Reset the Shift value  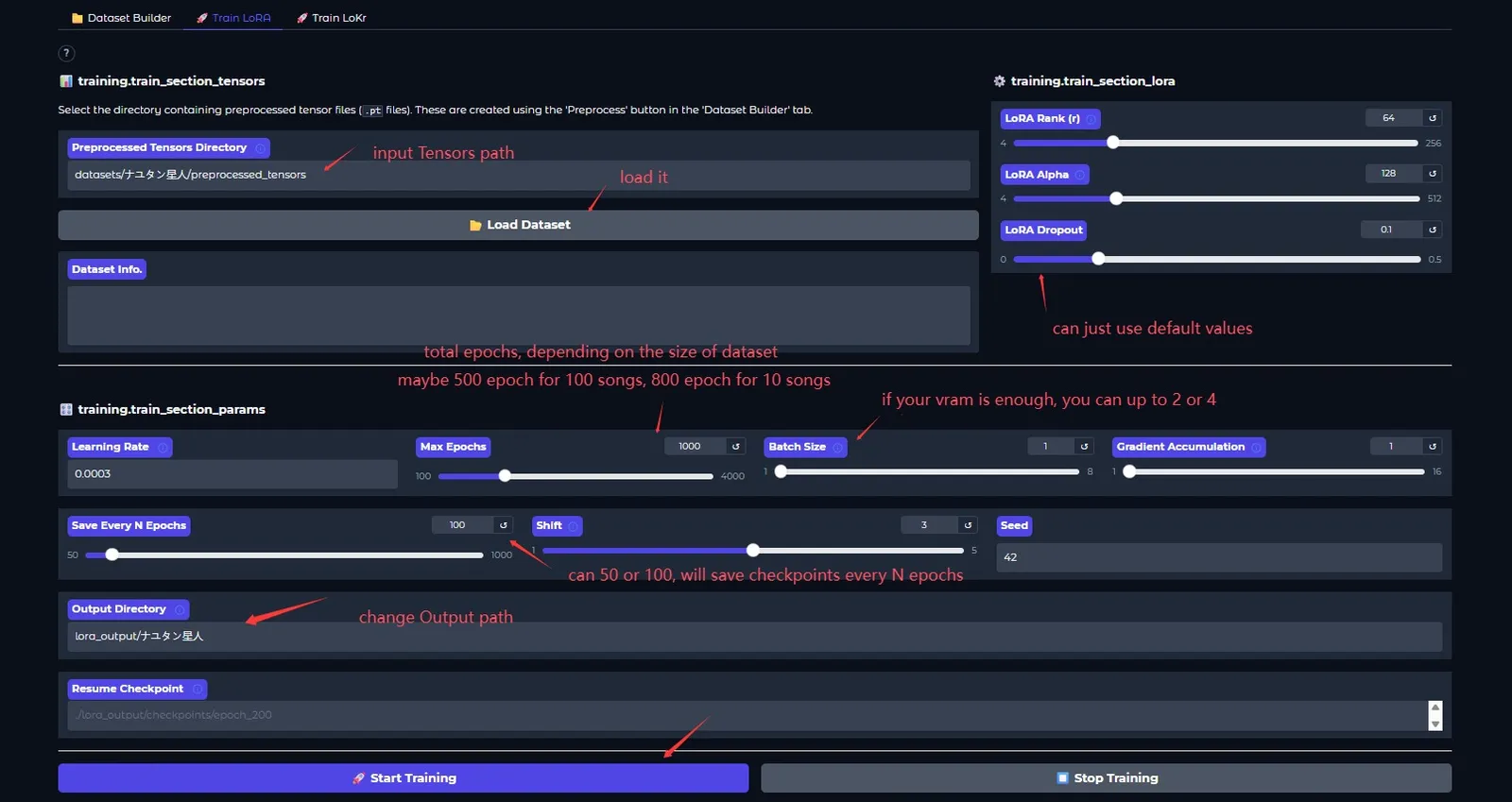pyautogui.click(x=968, y=525)
